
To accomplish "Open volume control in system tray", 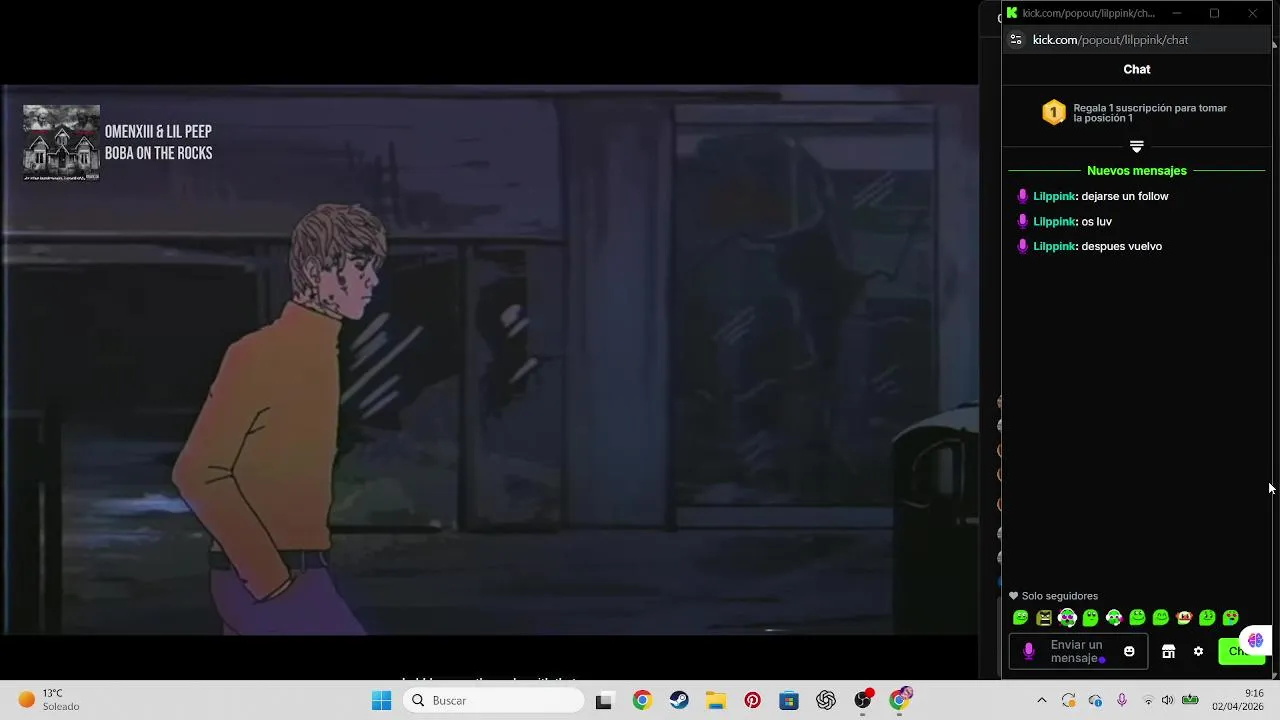I will (1167, 700).
